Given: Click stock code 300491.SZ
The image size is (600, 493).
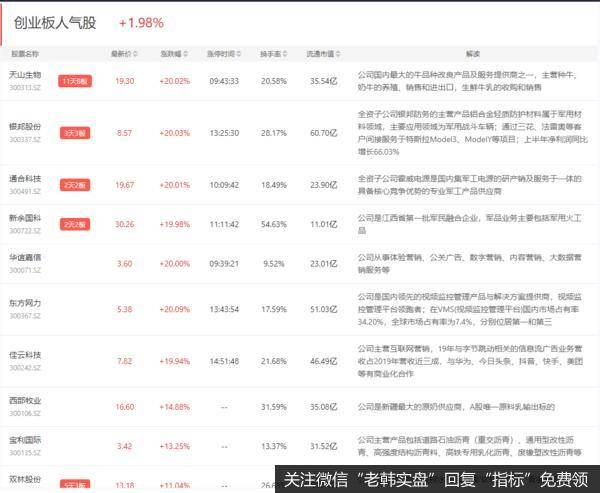Looking at the screenshot, I should 25,191.
